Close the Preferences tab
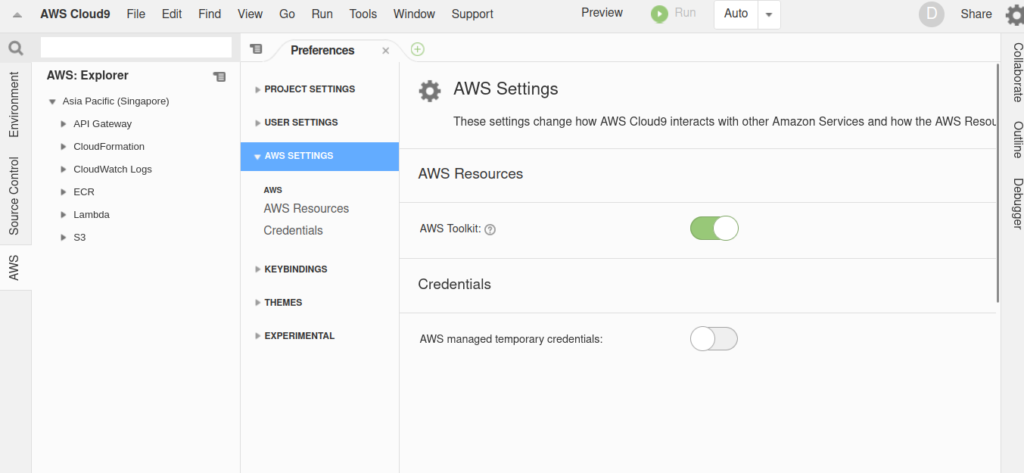 (385, 50)
